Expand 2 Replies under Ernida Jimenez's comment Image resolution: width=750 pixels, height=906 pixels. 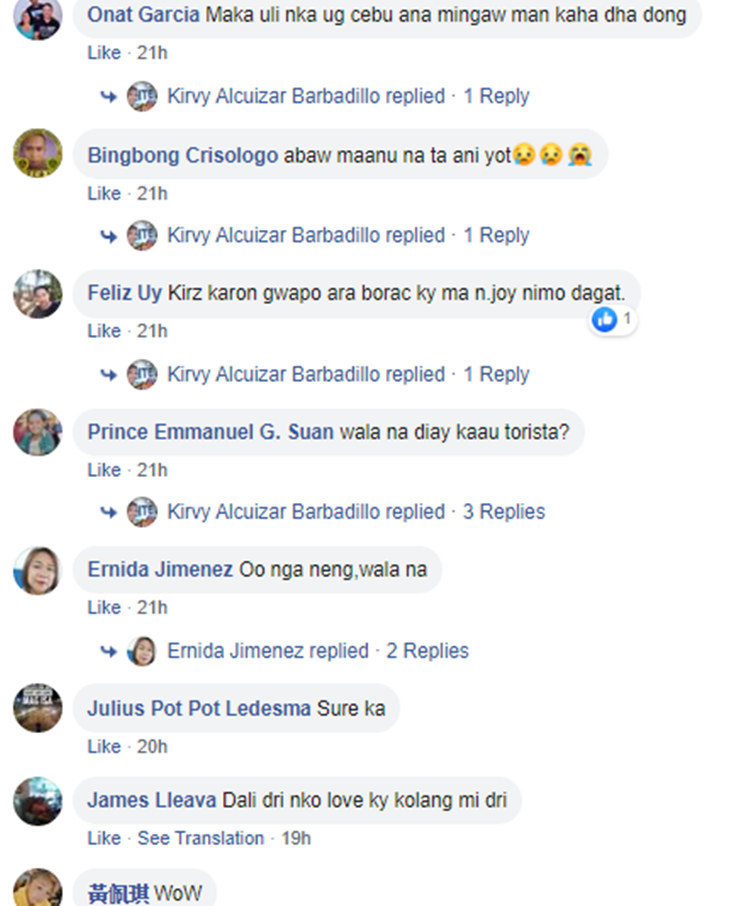pos(428,651)
